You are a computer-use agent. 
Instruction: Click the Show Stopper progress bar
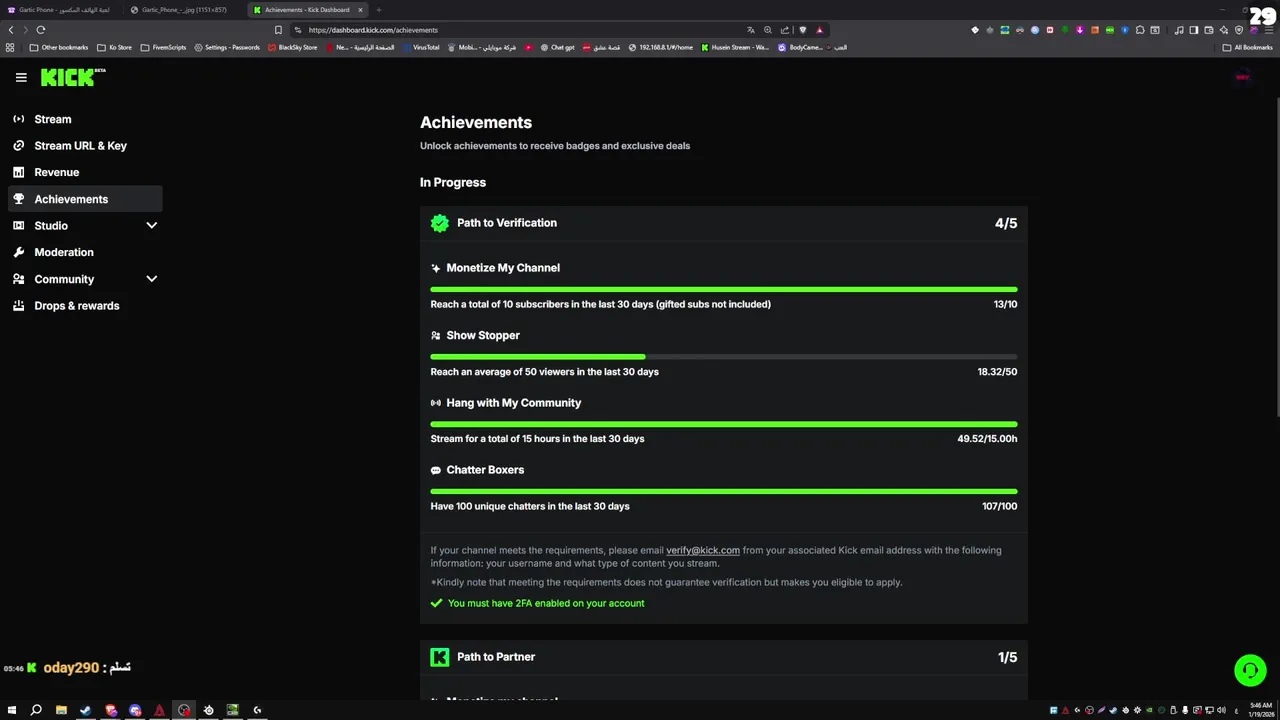click(x=723, y=356)
